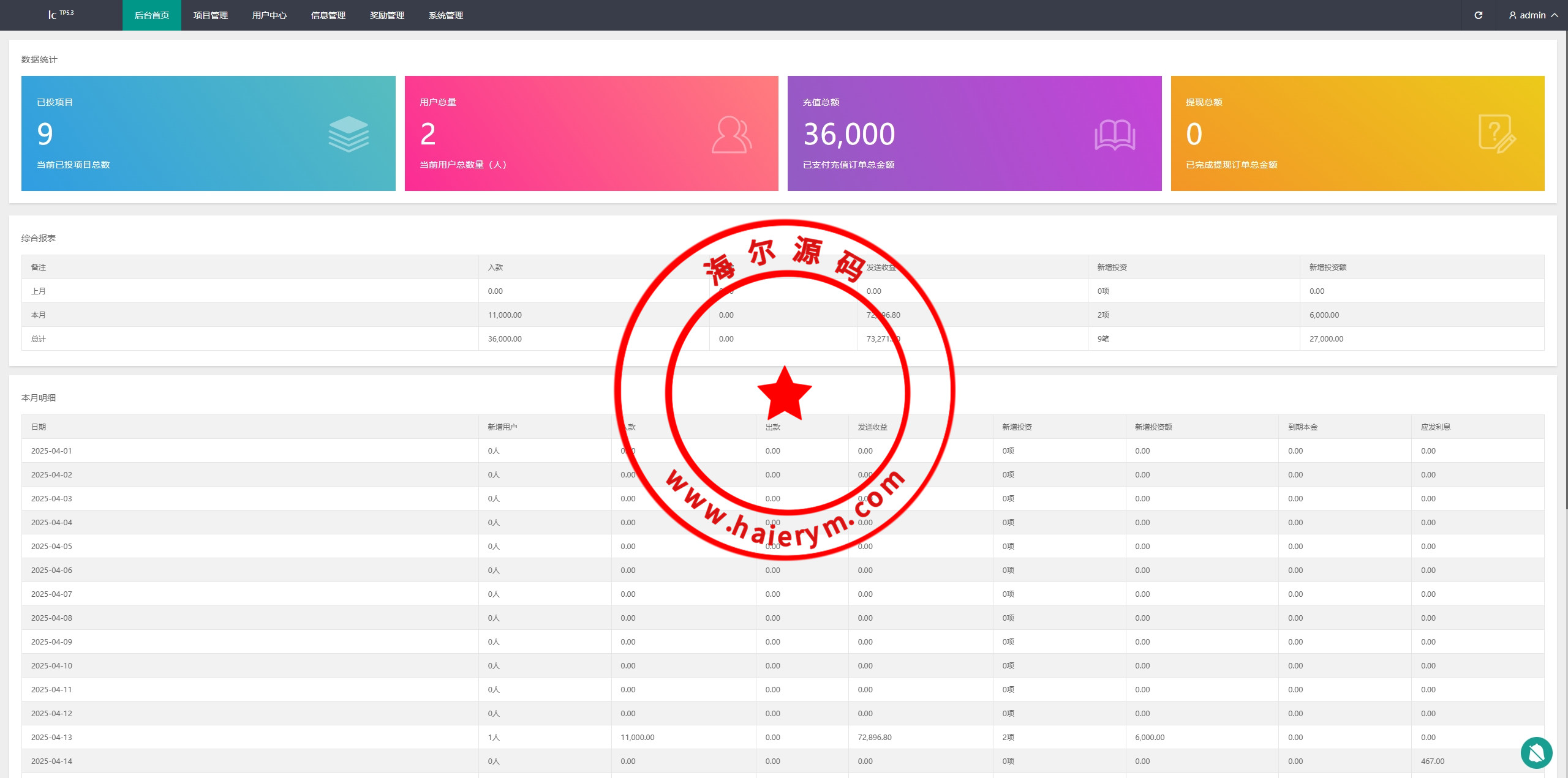Open the 用户中心 menu
The image size is (1568, 778).
pyautogui.click(x=269, y=15)
